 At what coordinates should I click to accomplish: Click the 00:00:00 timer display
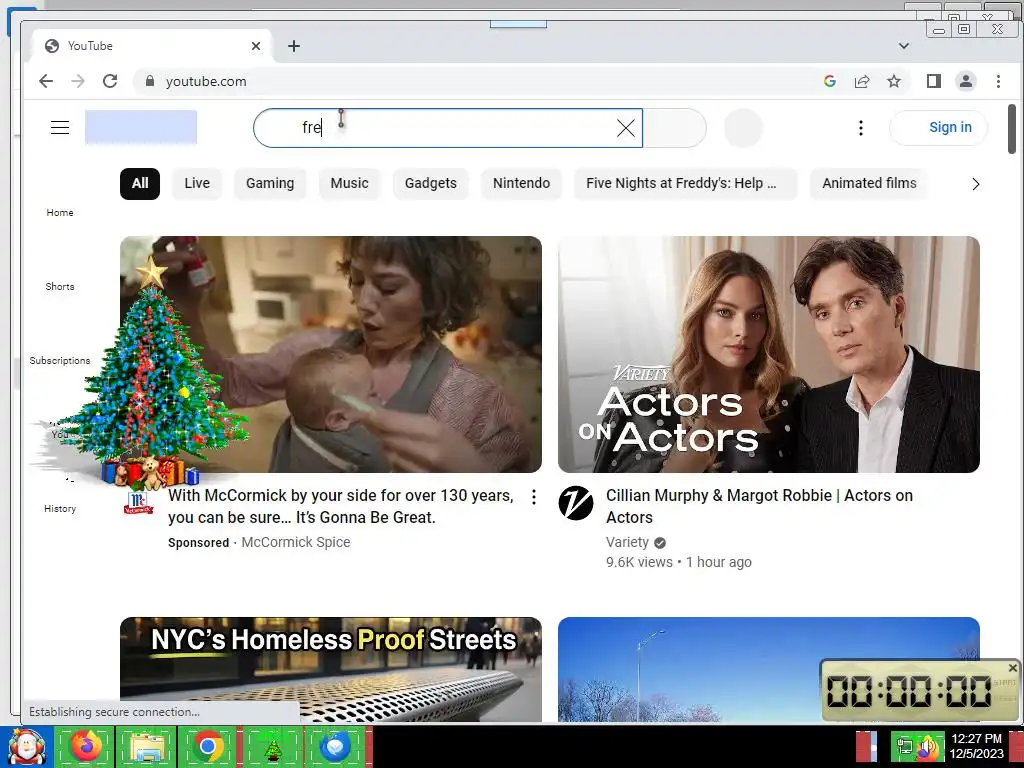coord(909,692)
